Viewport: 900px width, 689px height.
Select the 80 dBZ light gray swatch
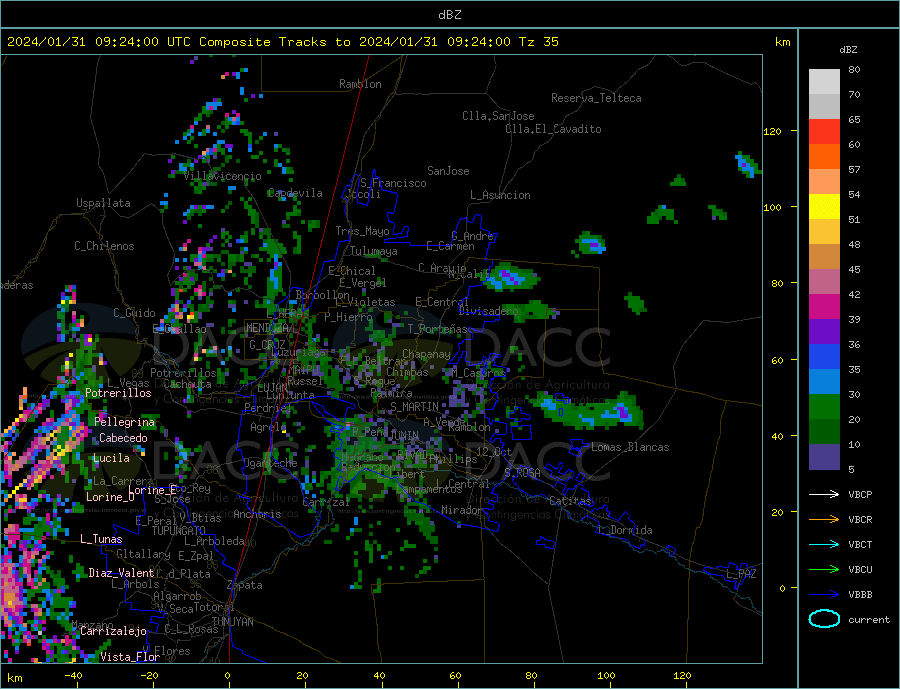[824, 82]
